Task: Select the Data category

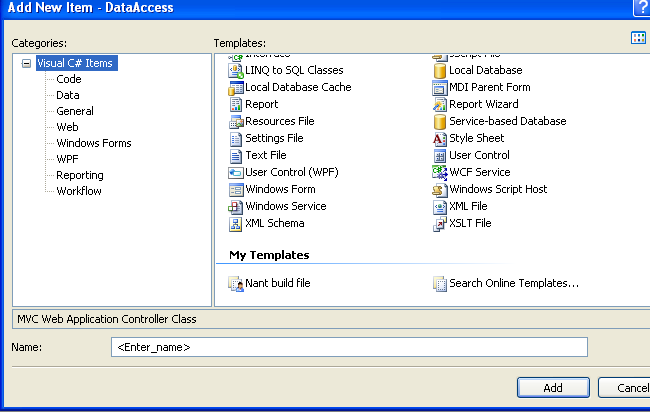Action: (68, 95)
